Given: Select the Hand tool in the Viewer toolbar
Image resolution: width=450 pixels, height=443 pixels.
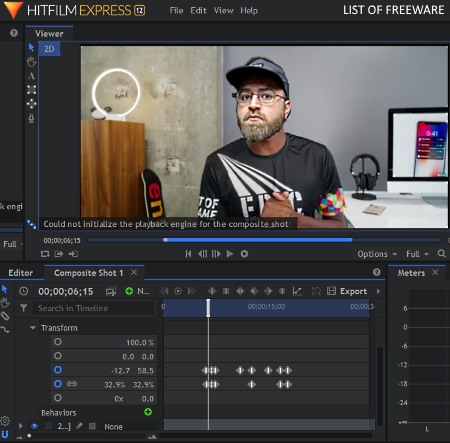Looking at the screenshot, I should point(31,62).
